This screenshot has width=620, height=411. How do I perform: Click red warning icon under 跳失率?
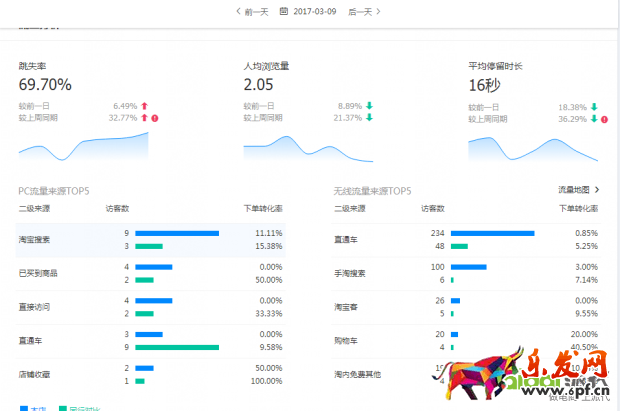tap(155, 118)
